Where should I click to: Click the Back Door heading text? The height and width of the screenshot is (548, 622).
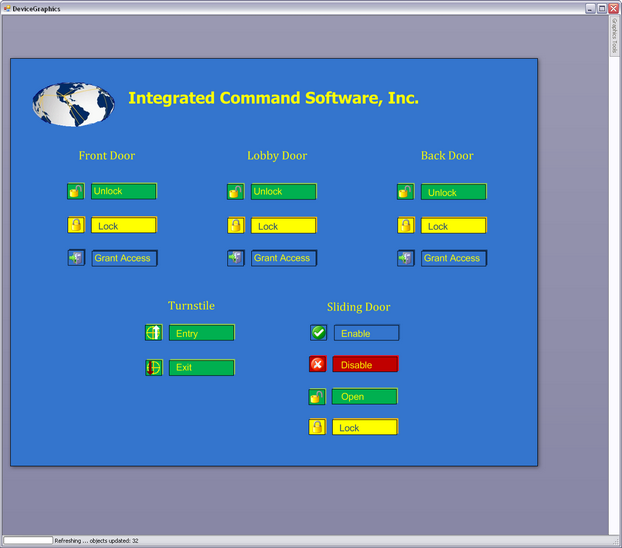pos(447,156)
